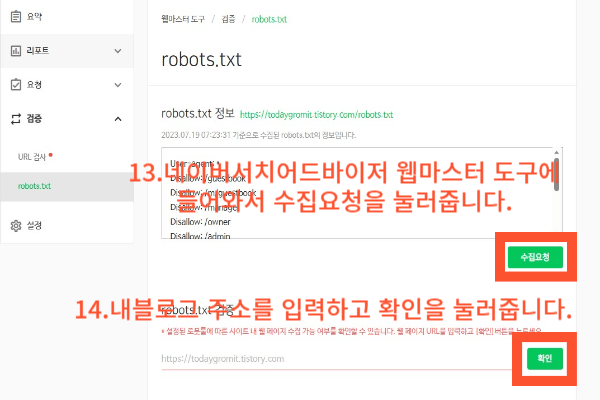The image size is (600, 400).
Task: Select the 검증 sidebar menu label
Action: click(34, 119)
